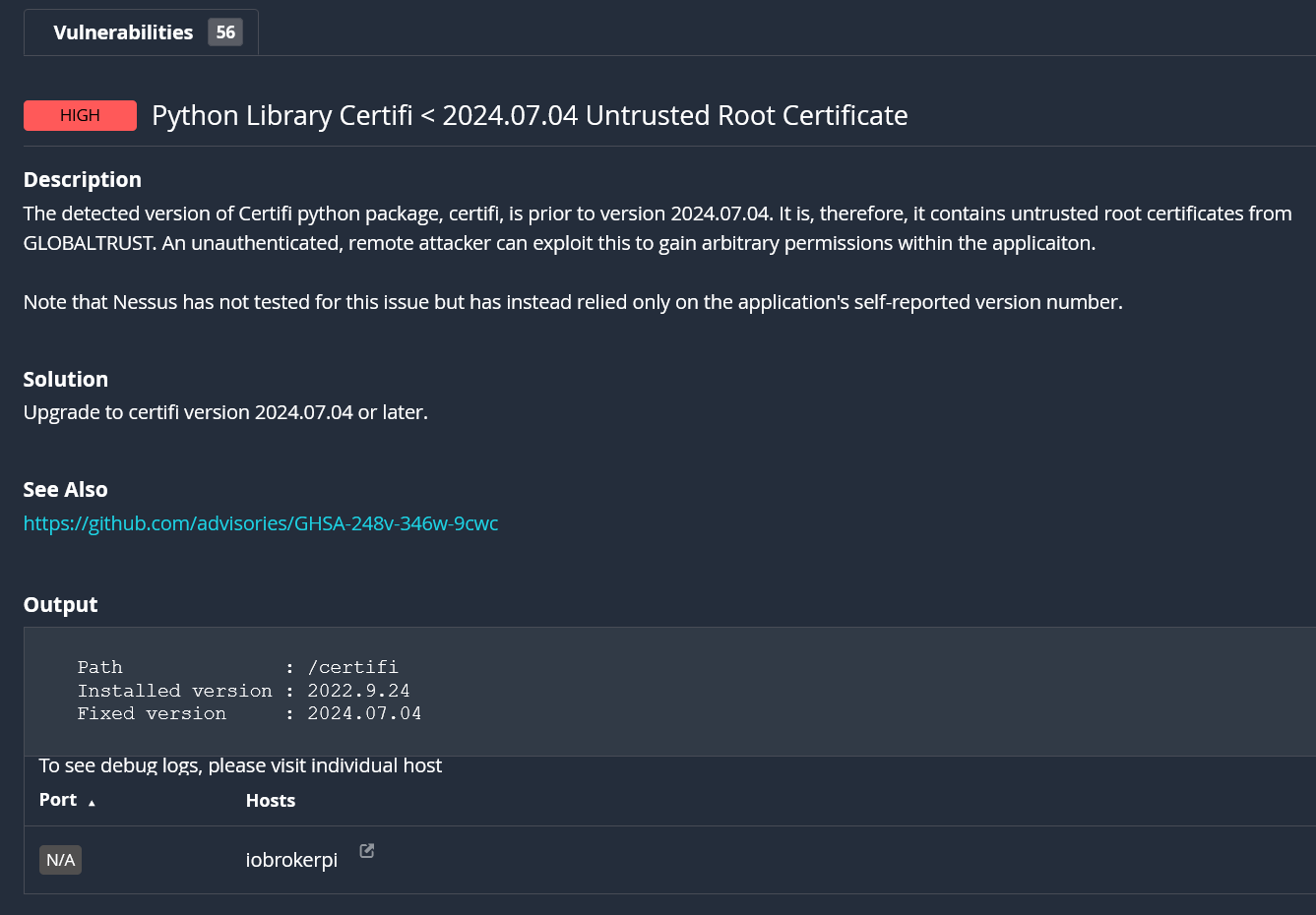1316x915 pixels.
Task: Click the N/A port badge
Action: [x=60, y=860]
